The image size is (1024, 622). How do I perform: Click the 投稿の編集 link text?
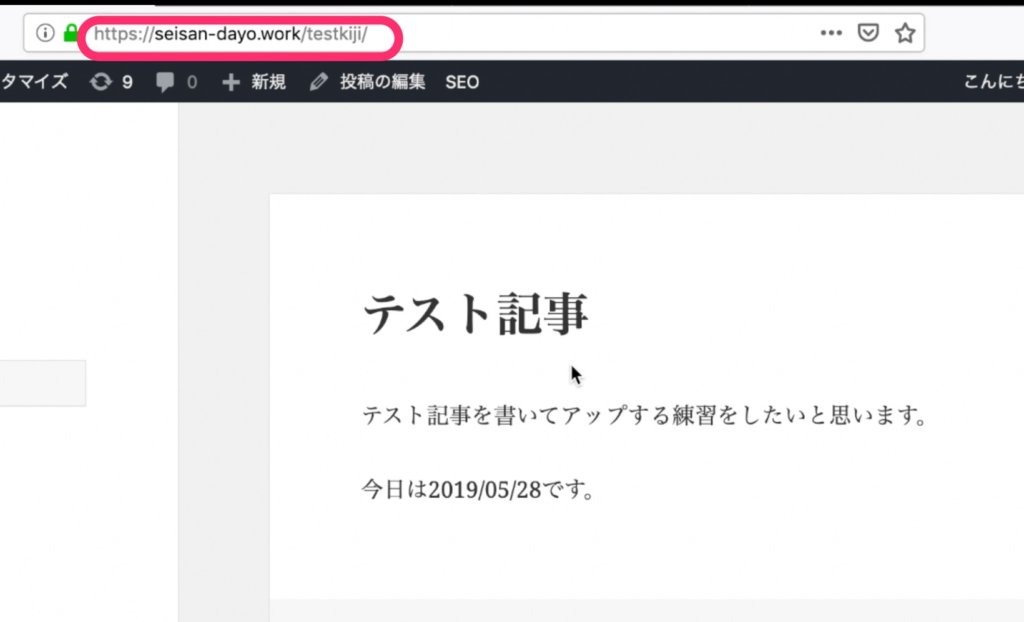[382, 82]
